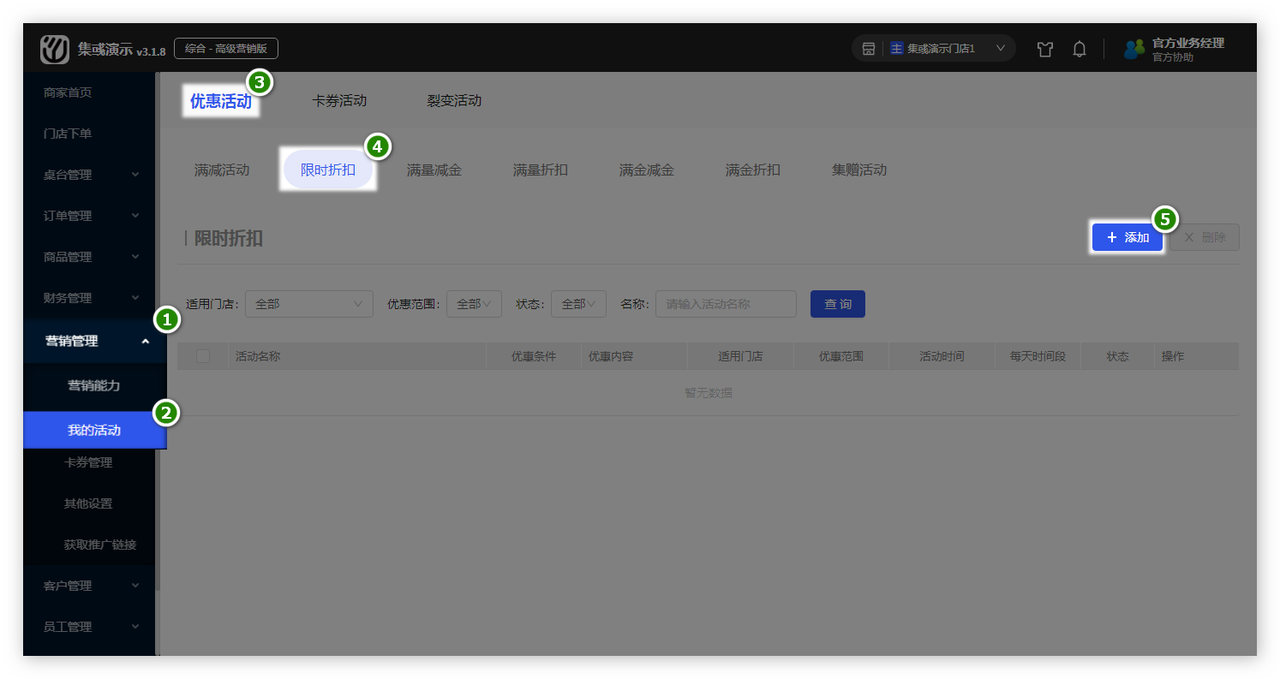The image size is (1280, 679).
Task: Open the 满量折扣 sub-tab
Action: pos(540,170)
